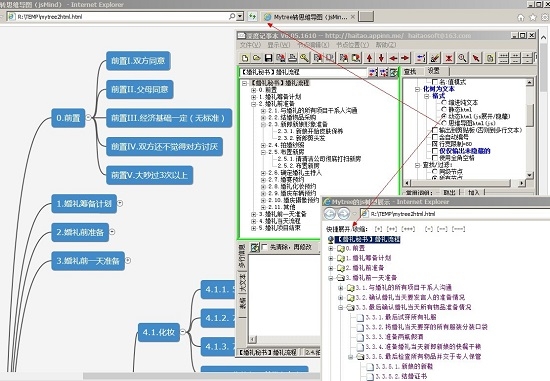Click the key icon in the toolbar

pos(304,58)
